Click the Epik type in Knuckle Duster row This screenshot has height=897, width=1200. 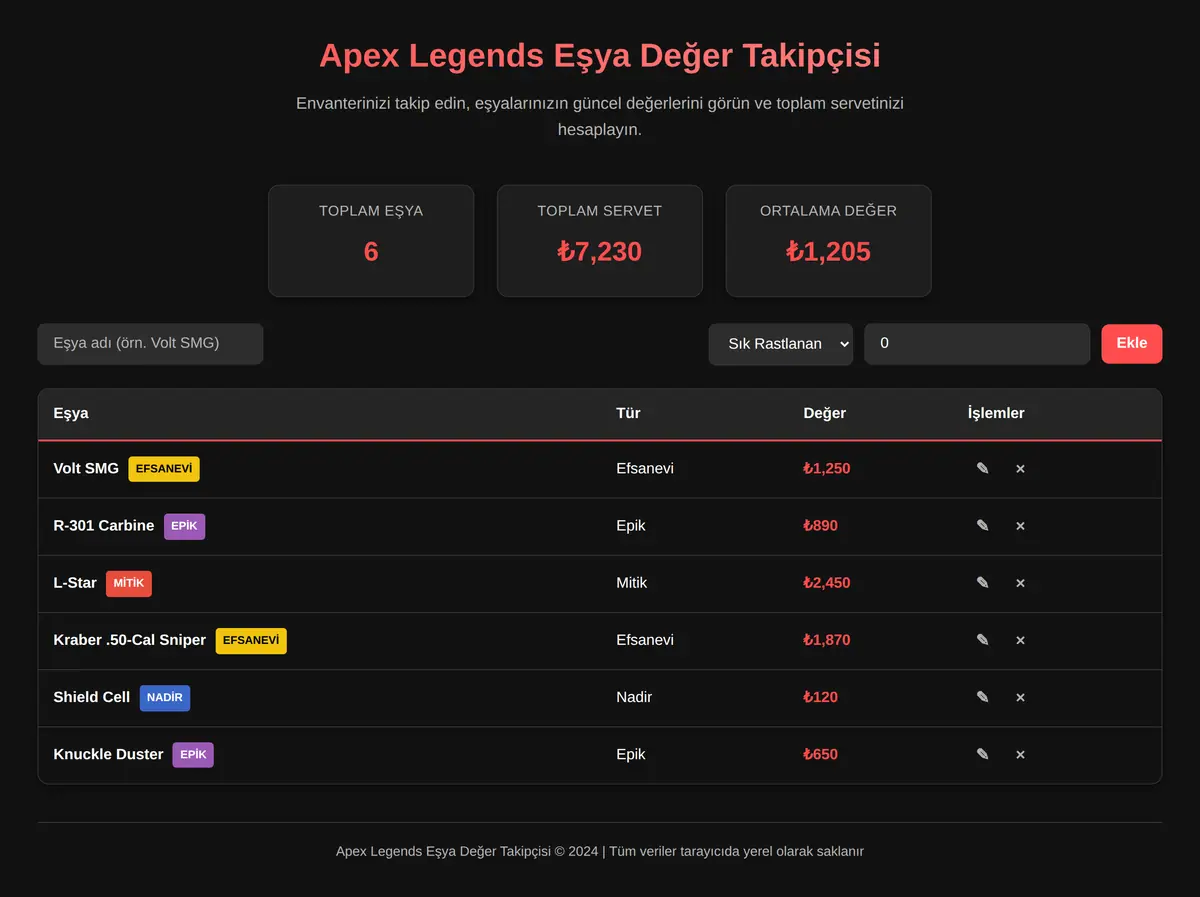(x=631, y=754)
